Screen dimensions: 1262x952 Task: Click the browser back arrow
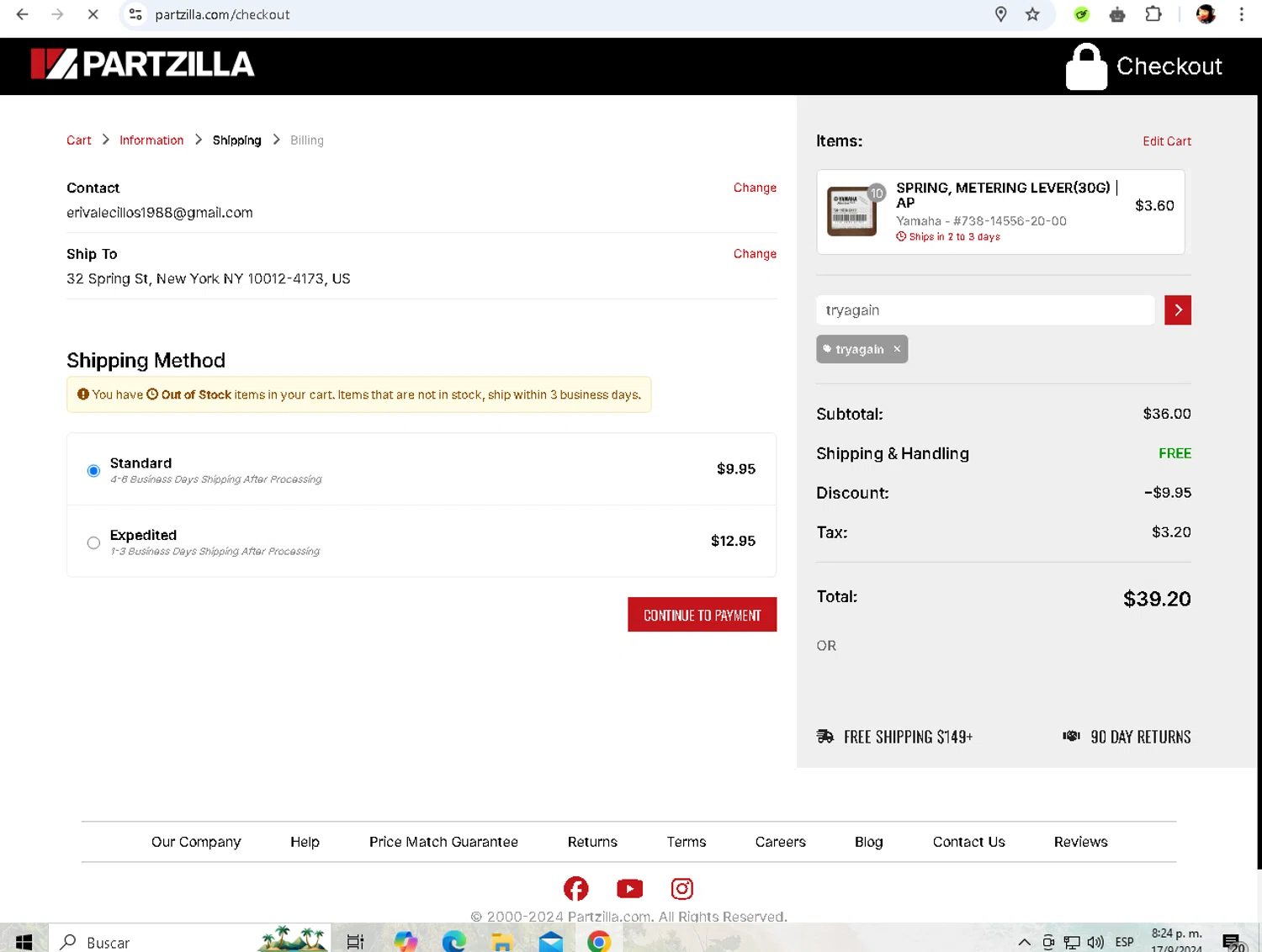[23, 14]
